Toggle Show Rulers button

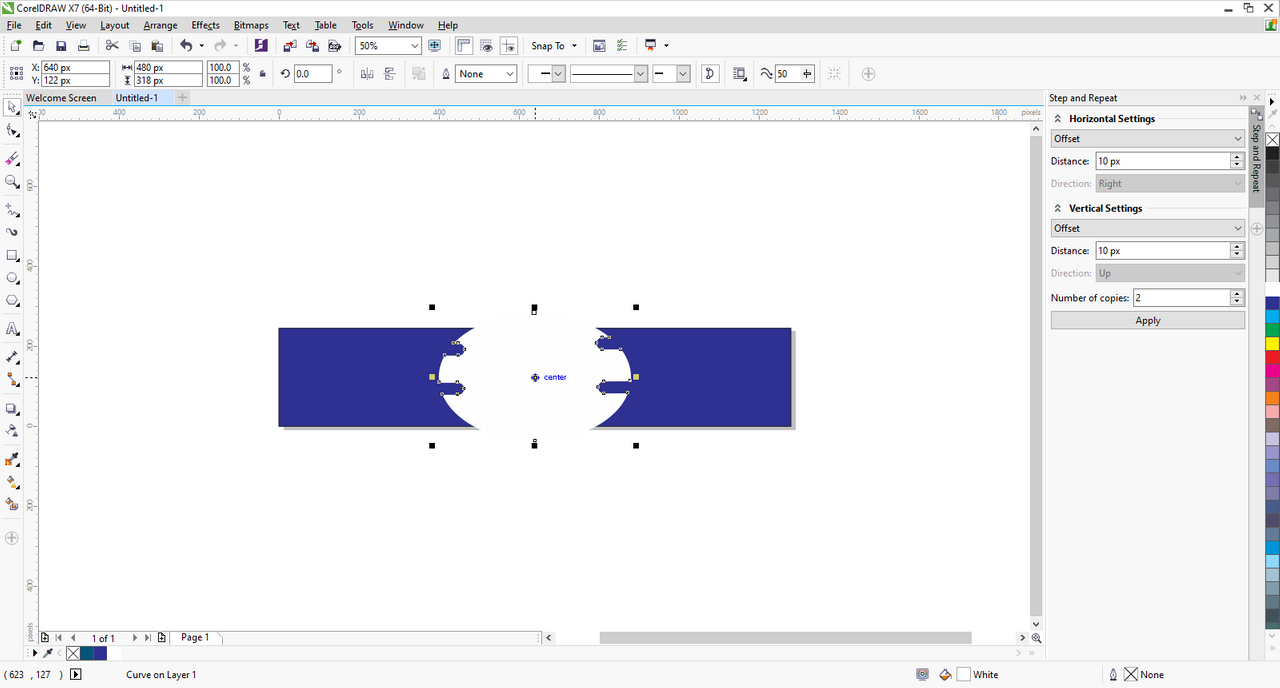coord(464,46)
